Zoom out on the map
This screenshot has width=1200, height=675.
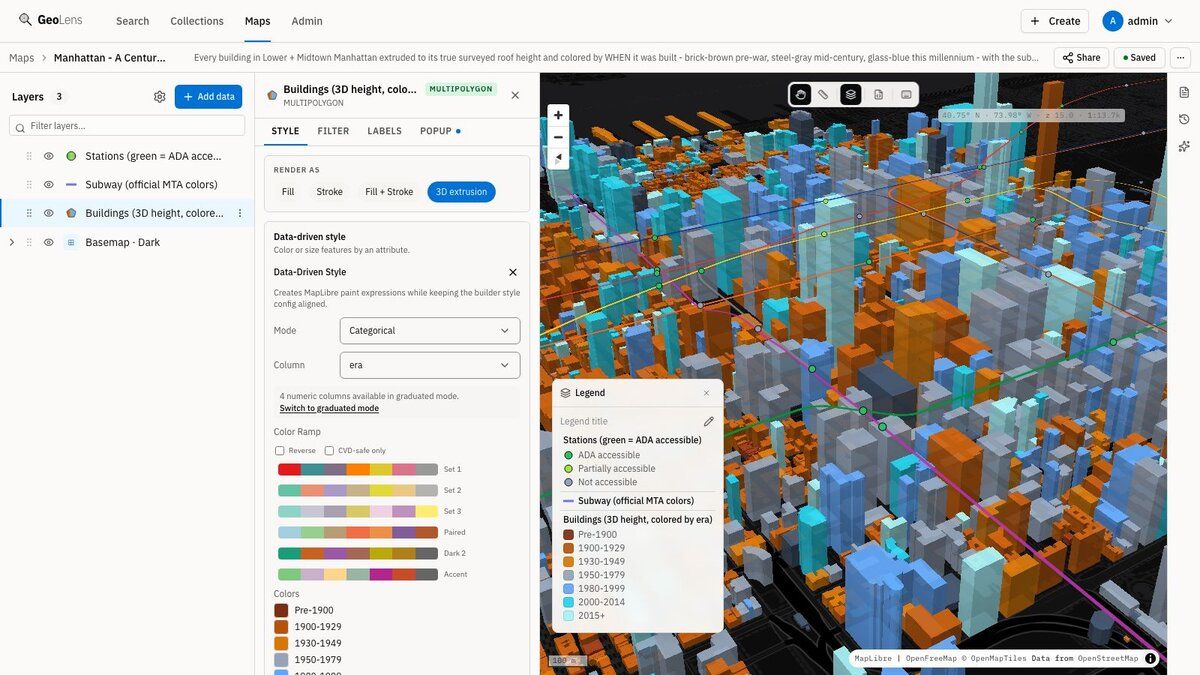[x=558, y=137]
